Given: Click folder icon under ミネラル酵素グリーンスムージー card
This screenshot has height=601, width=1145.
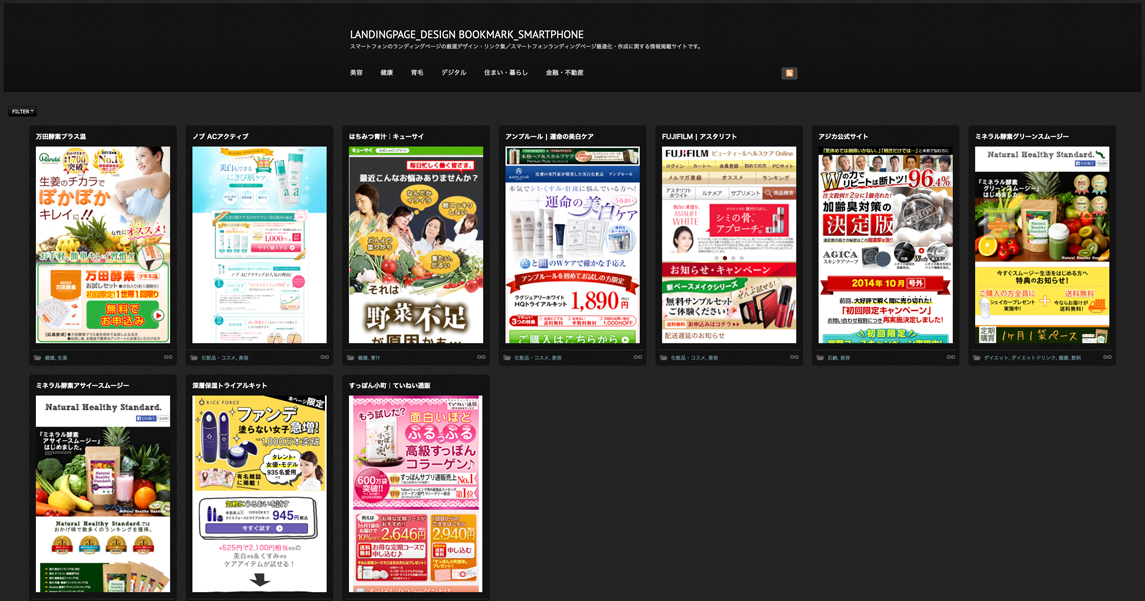Looking at the screenshot, I should [x=976, y=358].
